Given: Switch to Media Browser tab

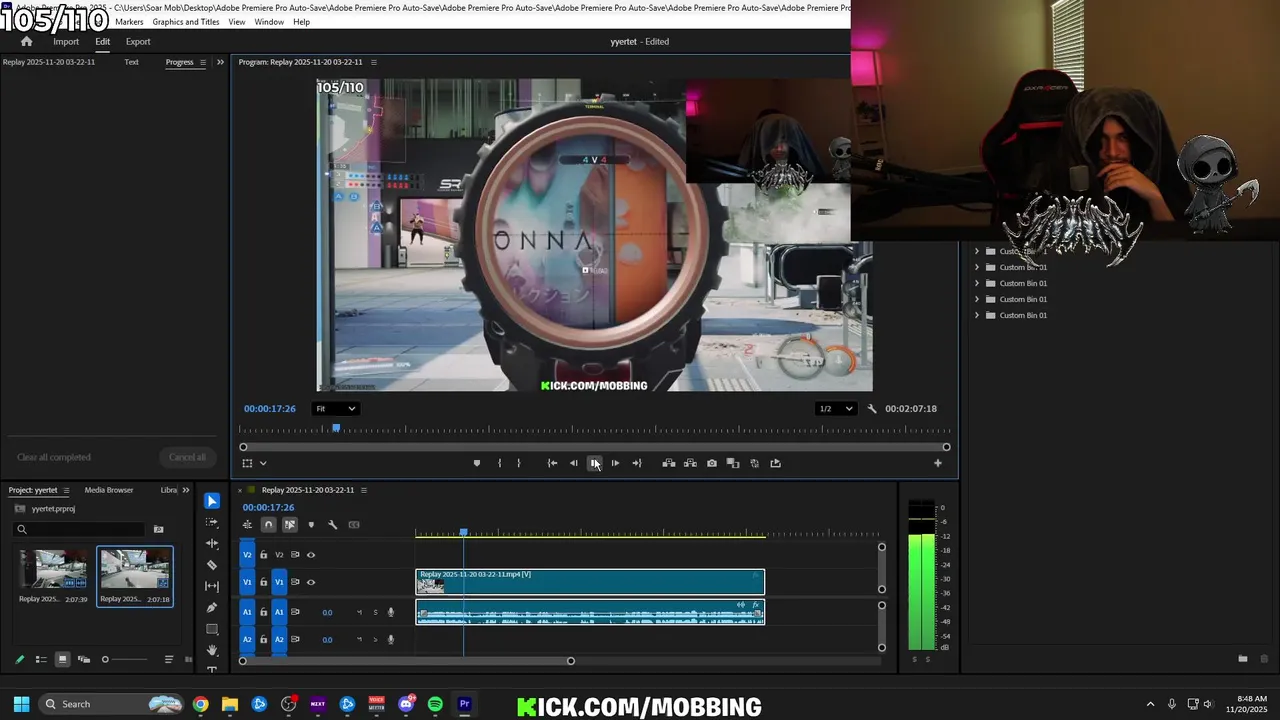Looking at the screenshot, I should [109, 490].
